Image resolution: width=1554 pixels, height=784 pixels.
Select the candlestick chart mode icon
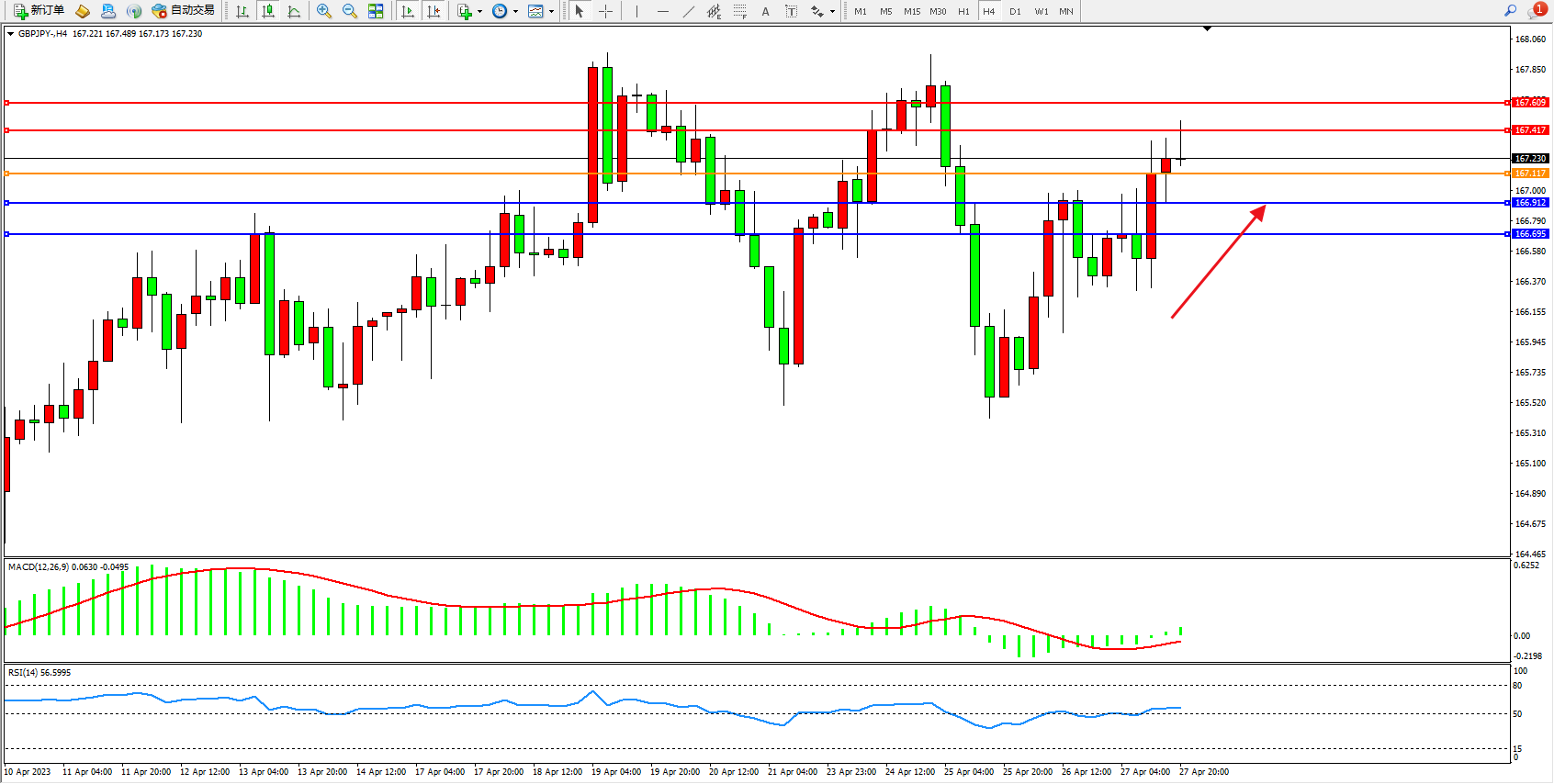tap(268, 11)
